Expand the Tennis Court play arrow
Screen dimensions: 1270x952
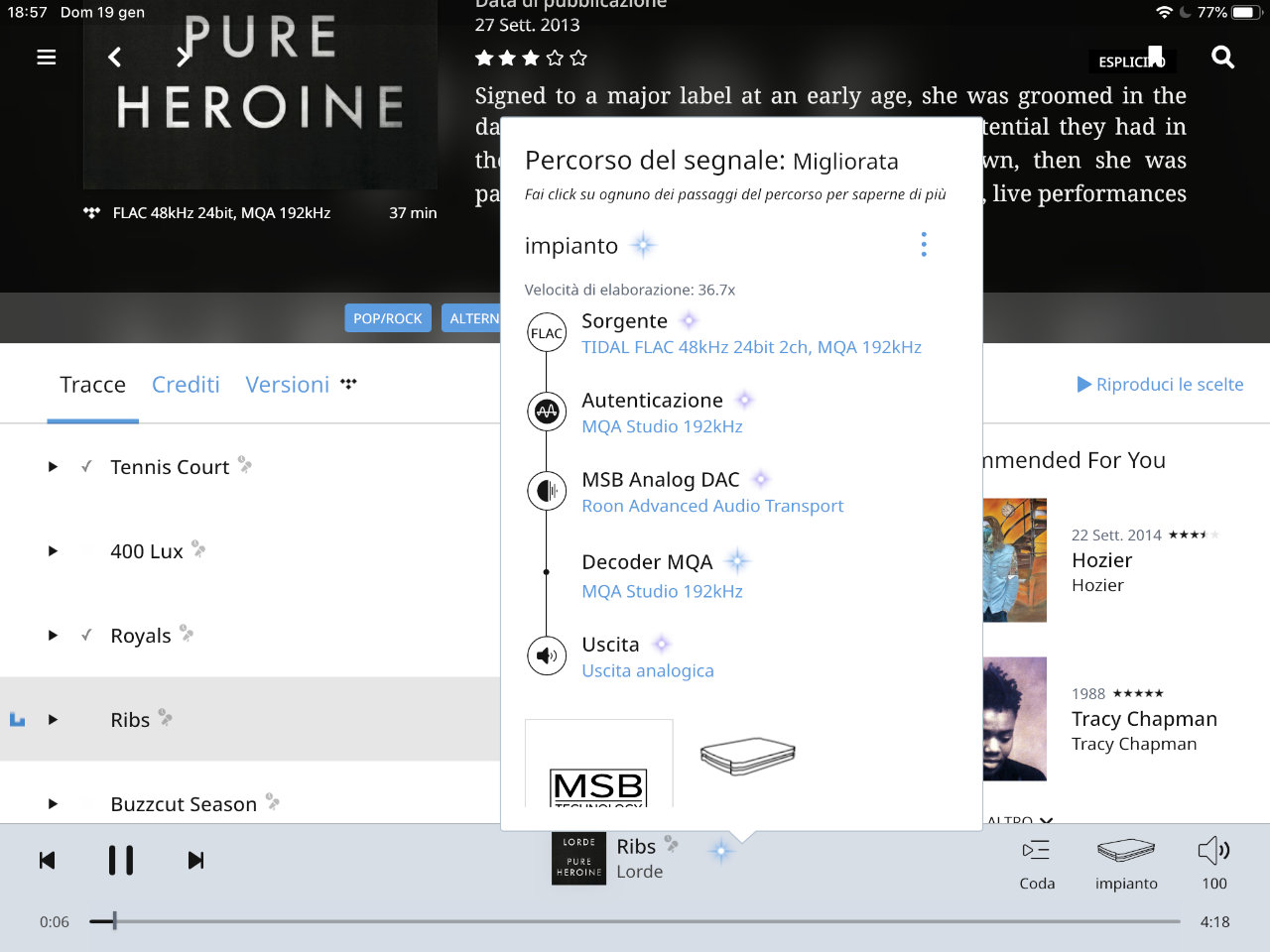pyautogui.click(x=53, y=466)
